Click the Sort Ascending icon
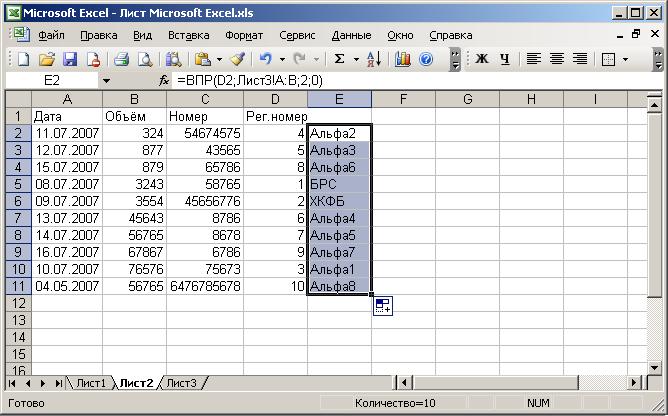This screenshot has width=668, height=416. click(x=373, y=59)
